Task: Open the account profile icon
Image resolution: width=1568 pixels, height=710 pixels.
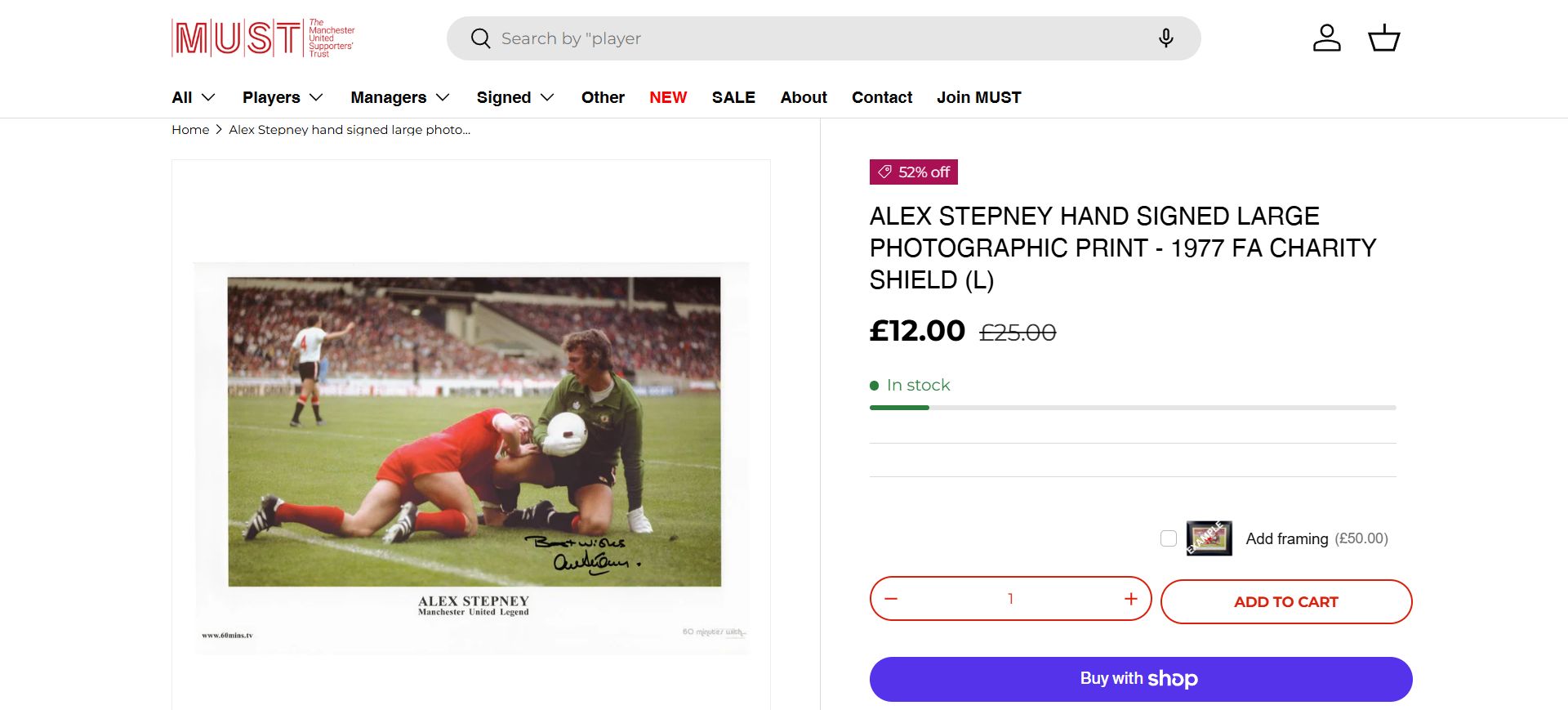Action: coord(1326,38)
